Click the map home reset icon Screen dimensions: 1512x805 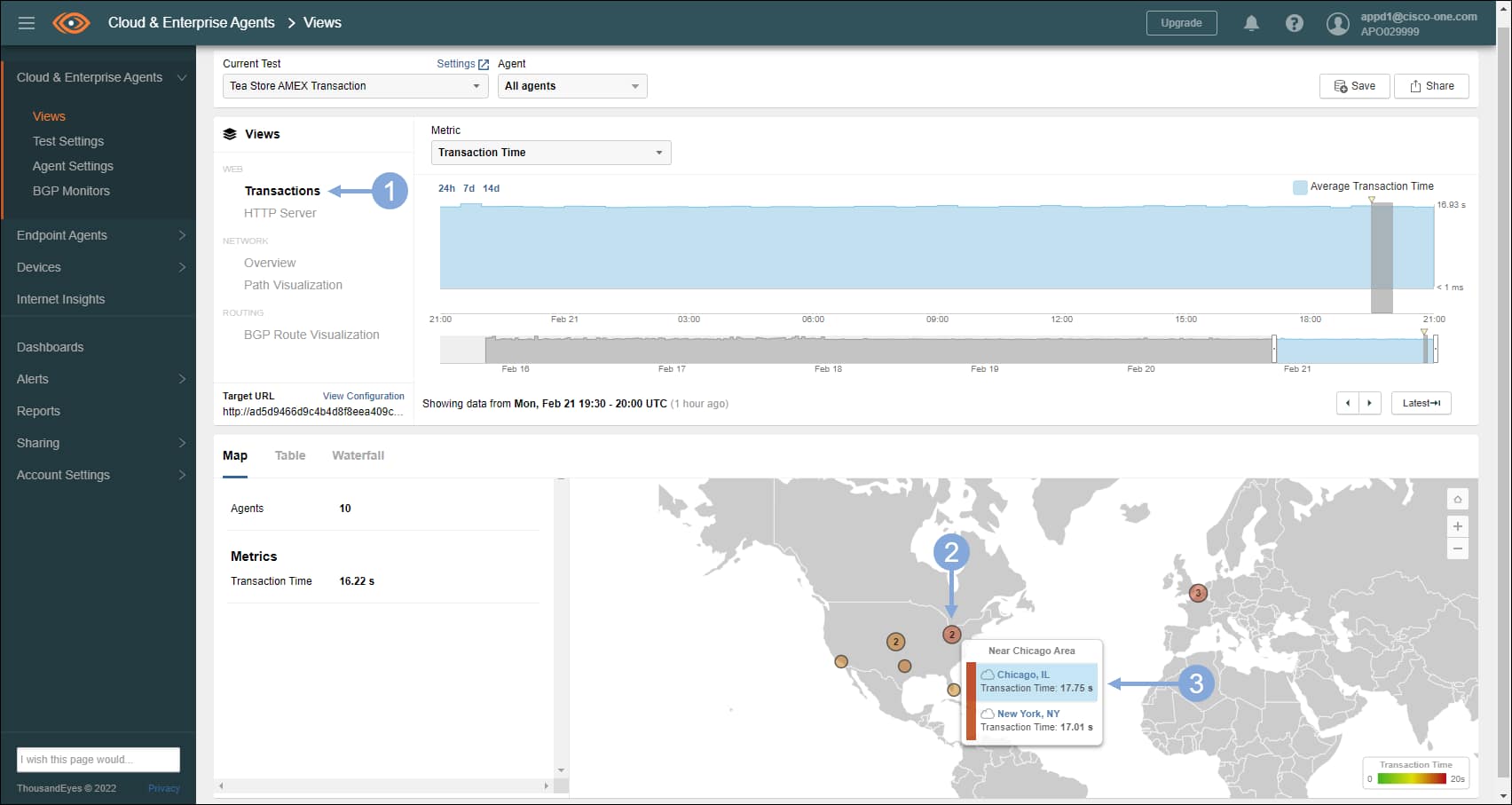coord(1457,499)
